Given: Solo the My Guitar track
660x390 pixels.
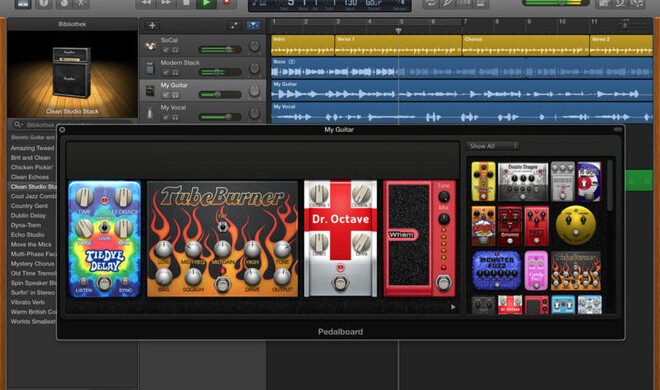Looking at the screenshot, I should tap(175, 95).
